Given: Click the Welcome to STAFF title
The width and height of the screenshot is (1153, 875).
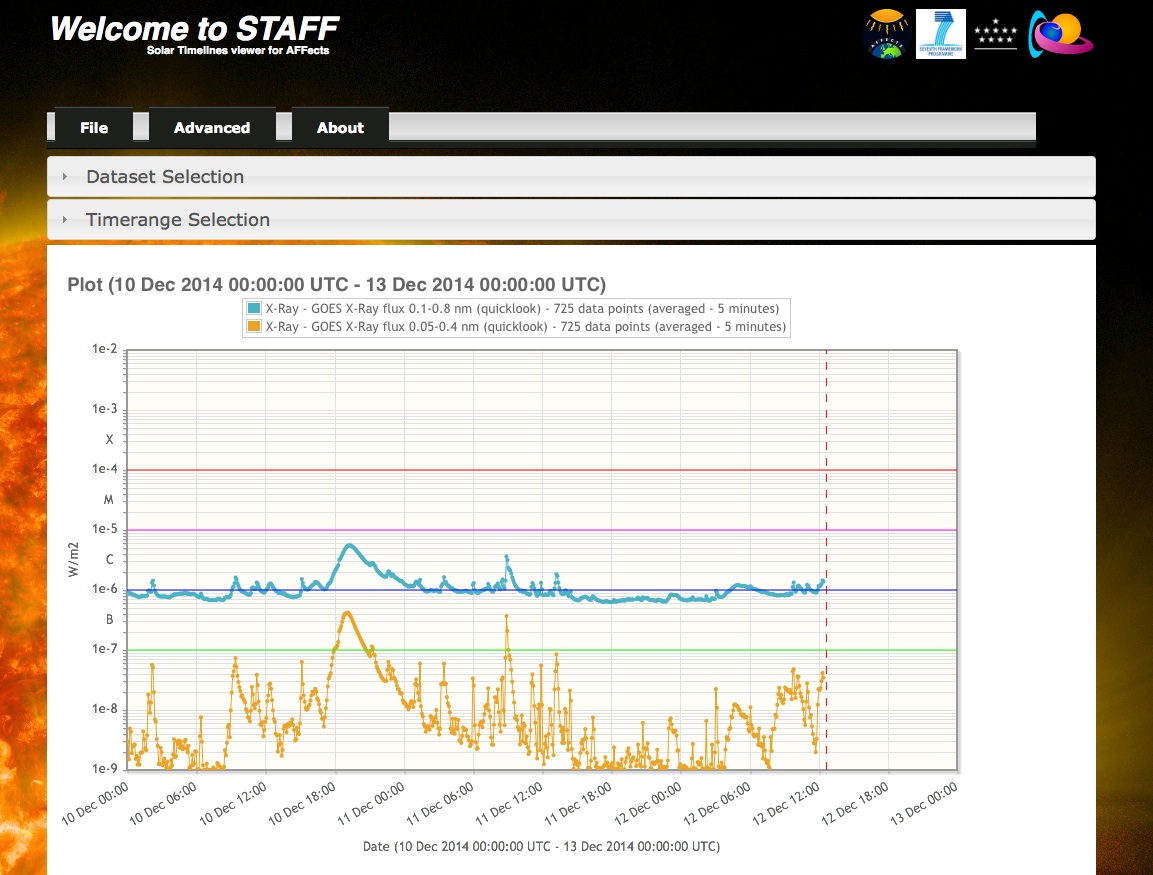Looking at the screenshot, I should 195,28.
